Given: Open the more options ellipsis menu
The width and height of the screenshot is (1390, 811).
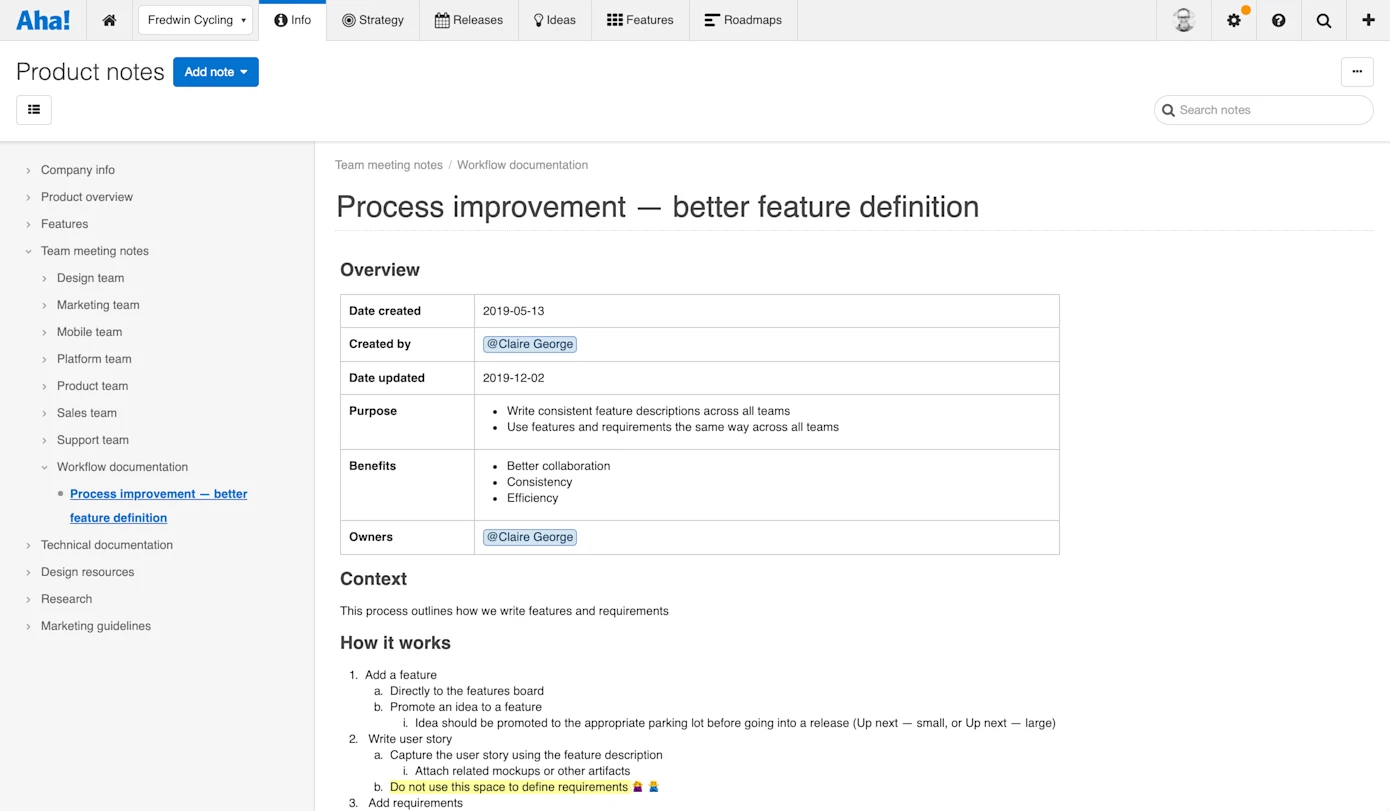Looking at the screenshot, I should pyautogui.click(x=1357, y=71).
